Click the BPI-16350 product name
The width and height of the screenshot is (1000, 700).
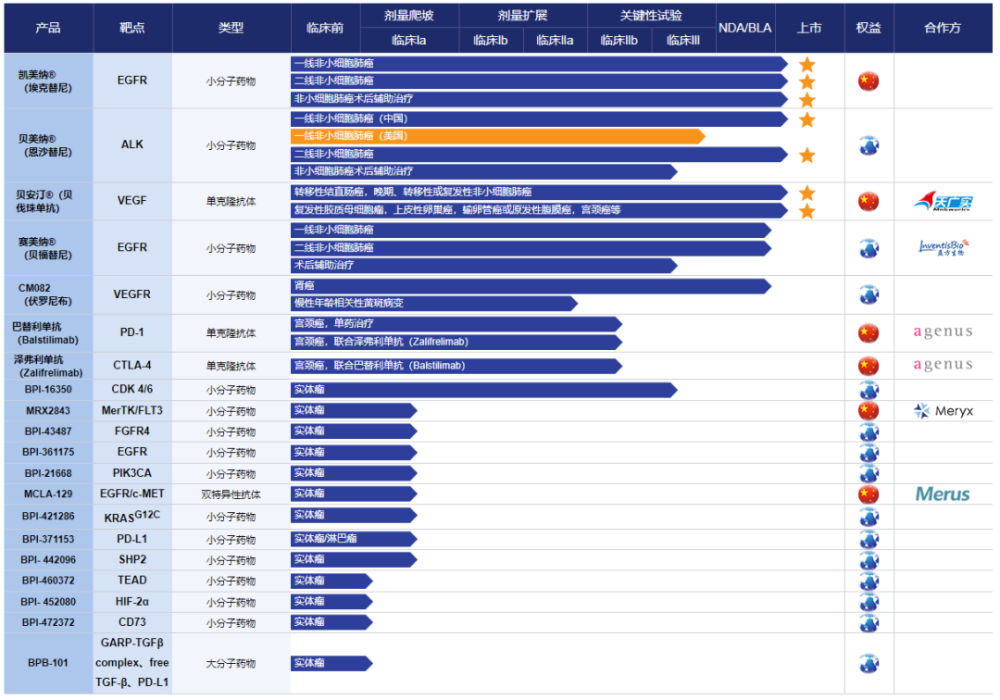47,389
